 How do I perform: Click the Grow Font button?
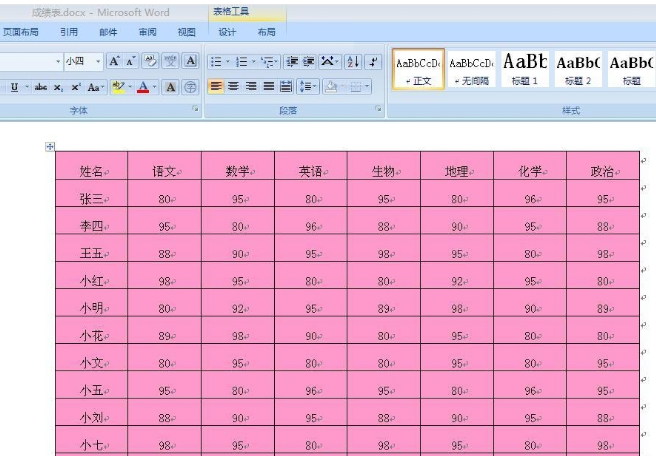114,61
